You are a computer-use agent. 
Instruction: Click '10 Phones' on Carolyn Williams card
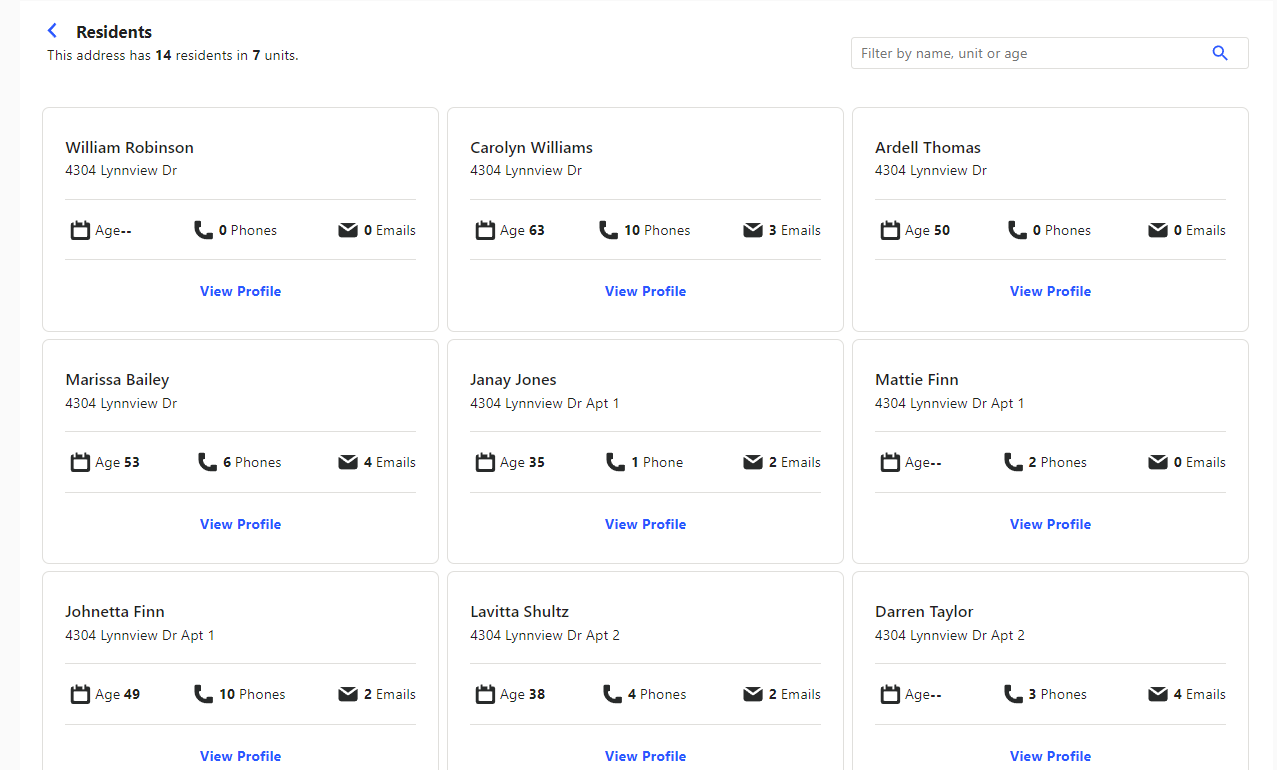pos(657,230)
